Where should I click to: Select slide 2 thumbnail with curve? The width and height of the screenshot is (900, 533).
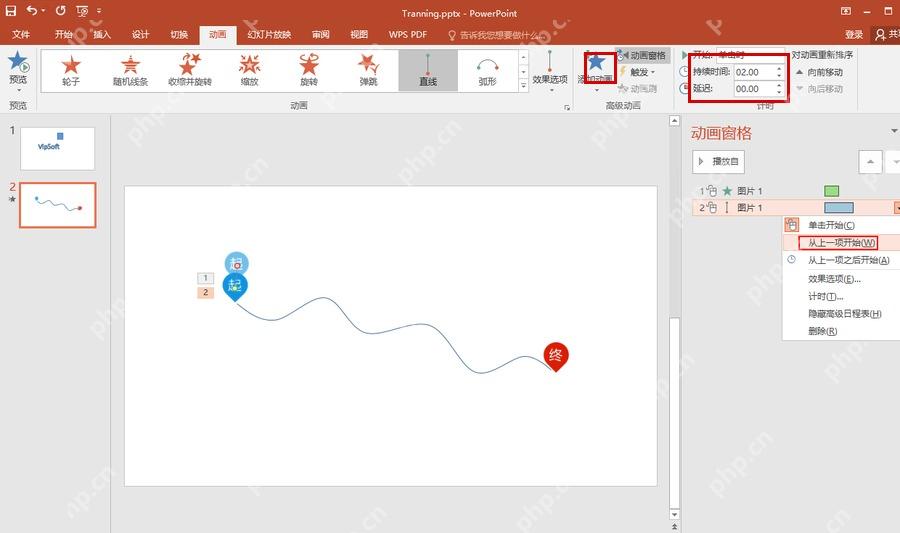click(x=57, y=205)
